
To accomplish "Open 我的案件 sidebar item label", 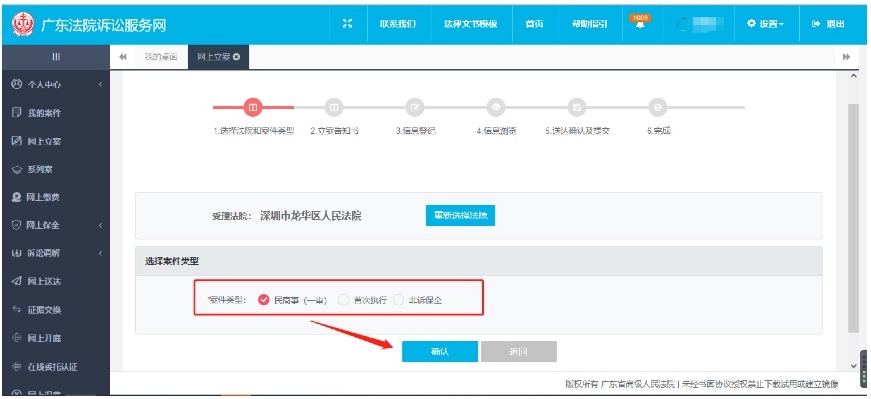I will [44, 113].
